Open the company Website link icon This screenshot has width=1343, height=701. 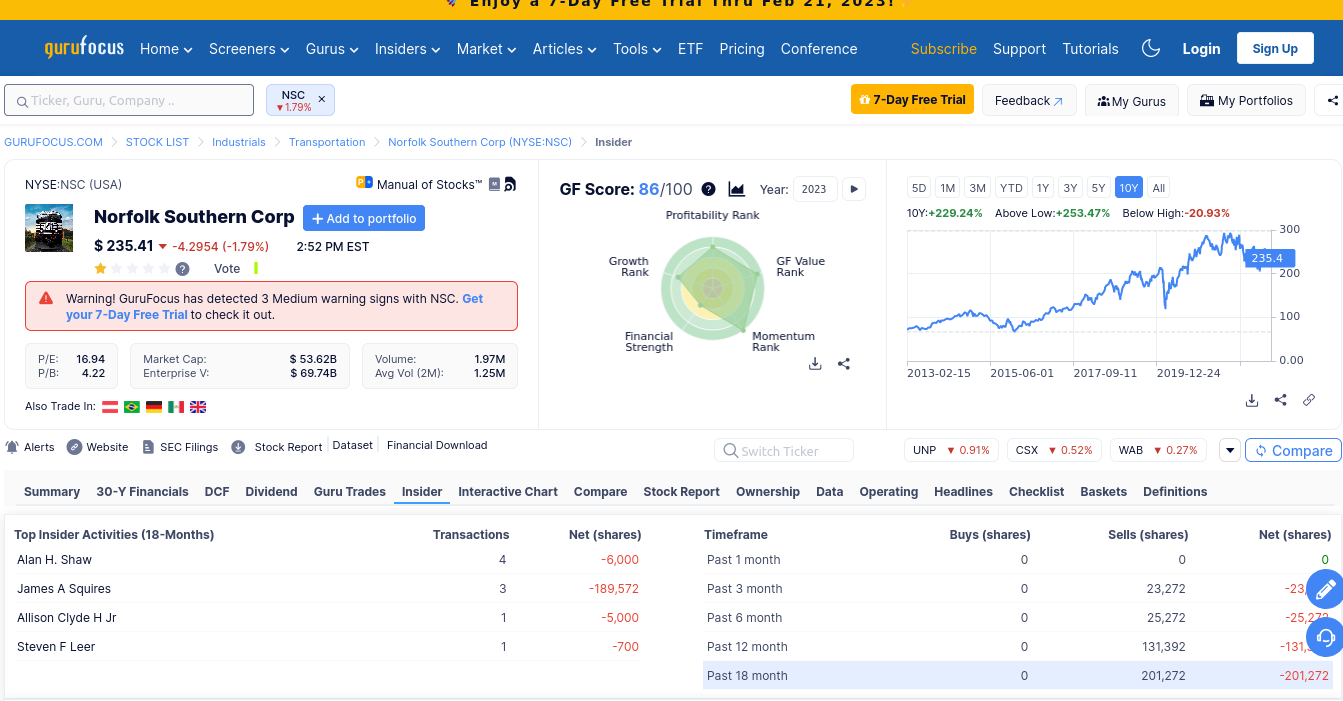pyautogui.click(x=75, y=447)
